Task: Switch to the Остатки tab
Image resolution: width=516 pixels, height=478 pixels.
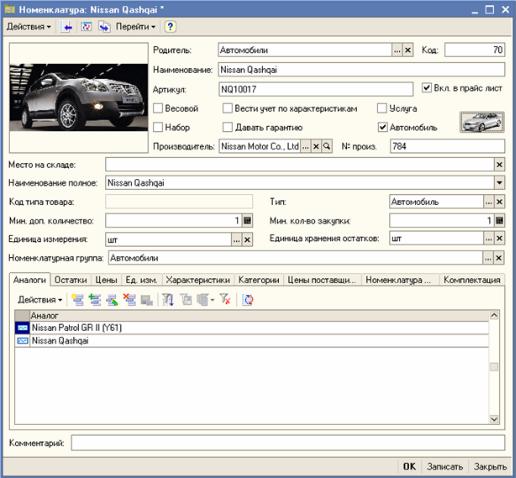Action: 71,280
